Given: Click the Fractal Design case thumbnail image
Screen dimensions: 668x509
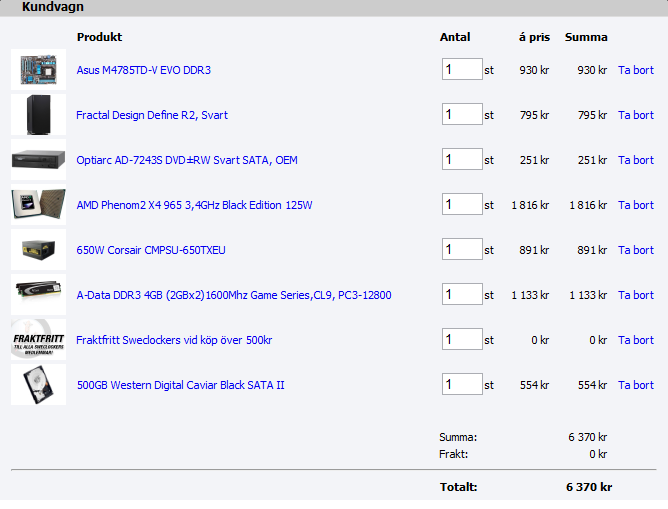Looking at the screenshot, I should tap(38, 115).
